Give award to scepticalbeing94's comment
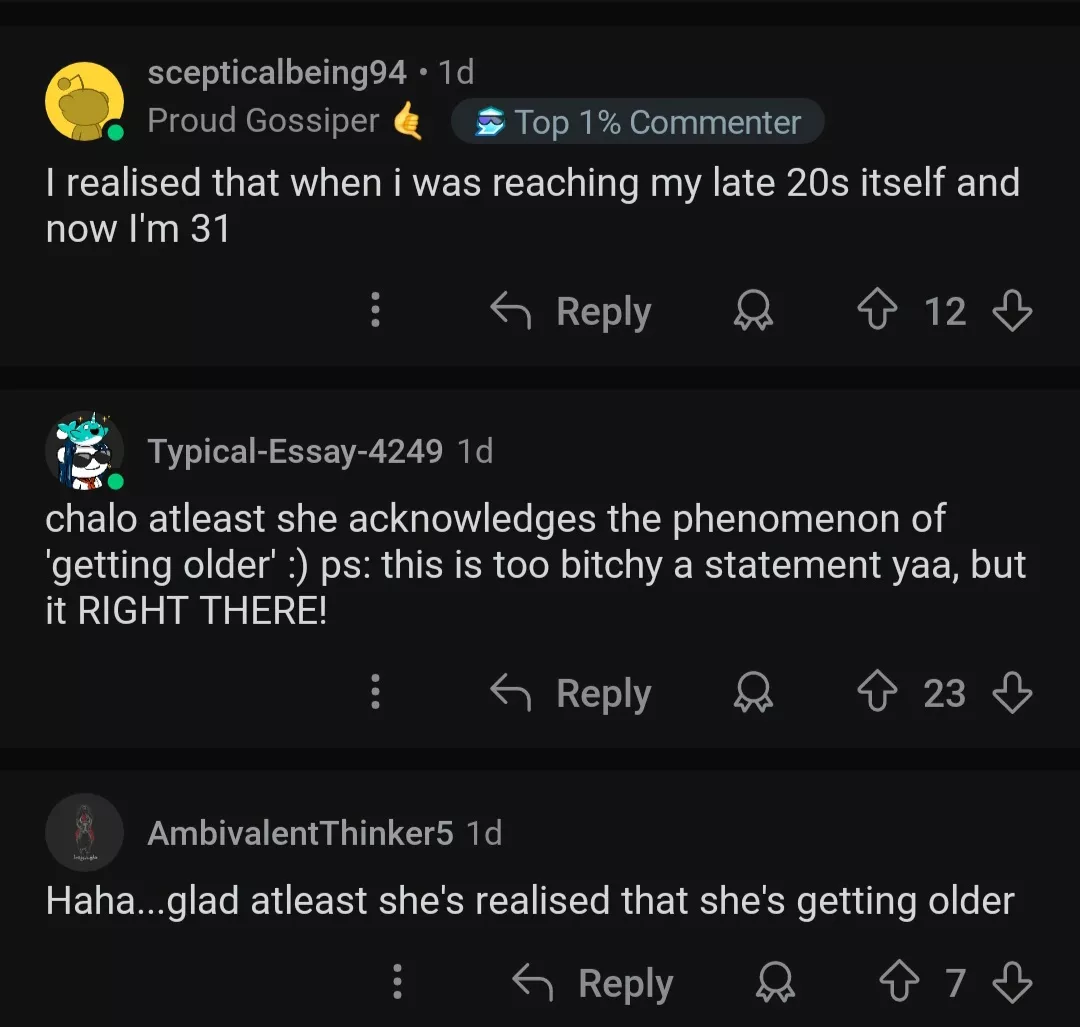The height and width of the screenshot is (1027, 1080). [753, 311]
